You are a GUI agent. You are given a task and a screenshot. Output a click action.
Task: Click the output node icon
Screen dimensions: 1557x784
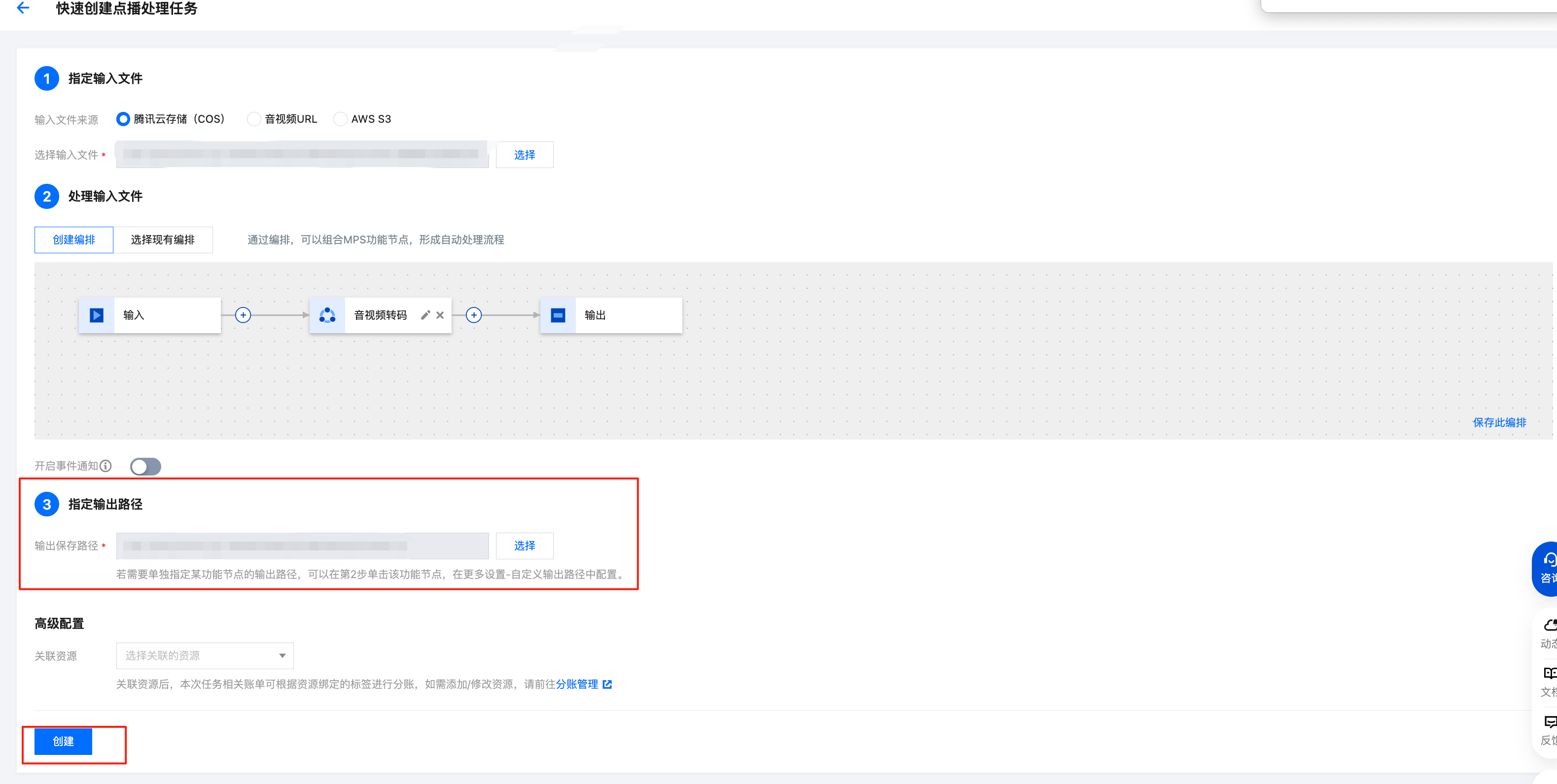[x=558, y=315]
